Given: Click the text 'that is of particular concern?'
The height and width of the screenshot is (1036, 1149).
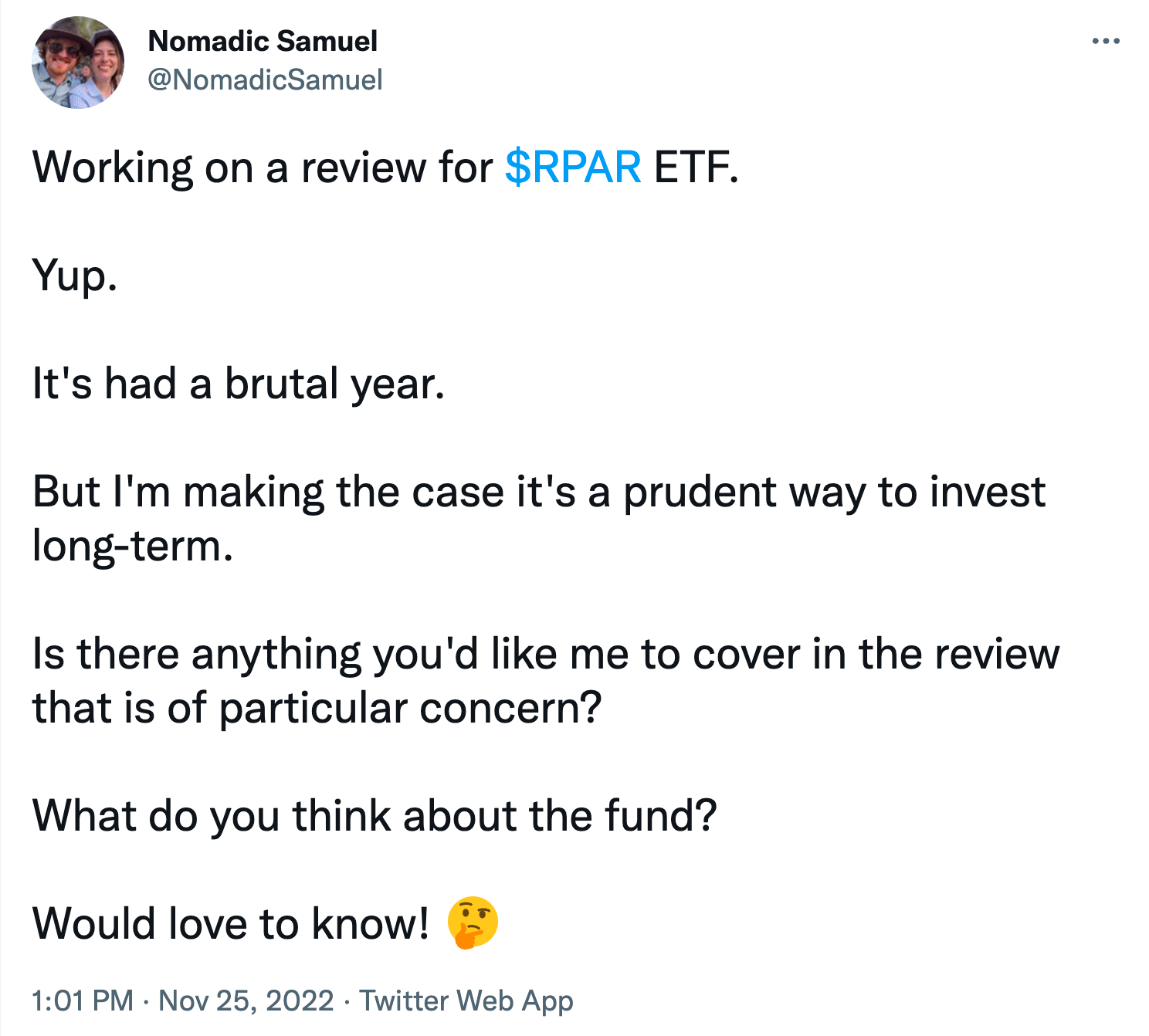Looking at the screenshot, I should (317, 708).
